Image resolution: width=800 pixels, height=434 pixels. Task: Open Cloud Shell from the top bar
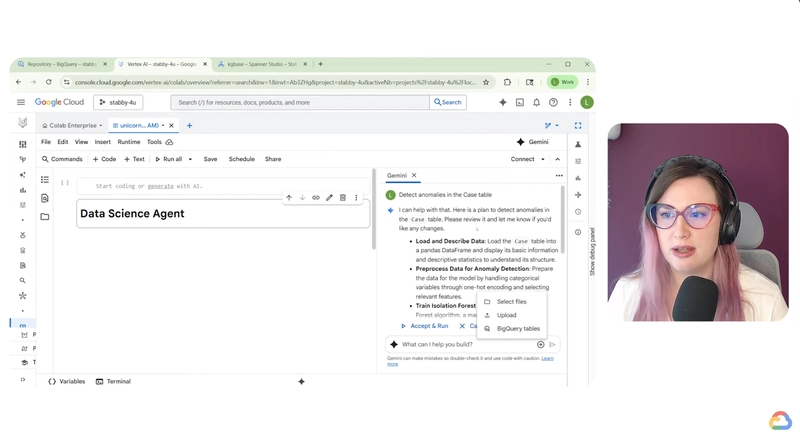520,102
